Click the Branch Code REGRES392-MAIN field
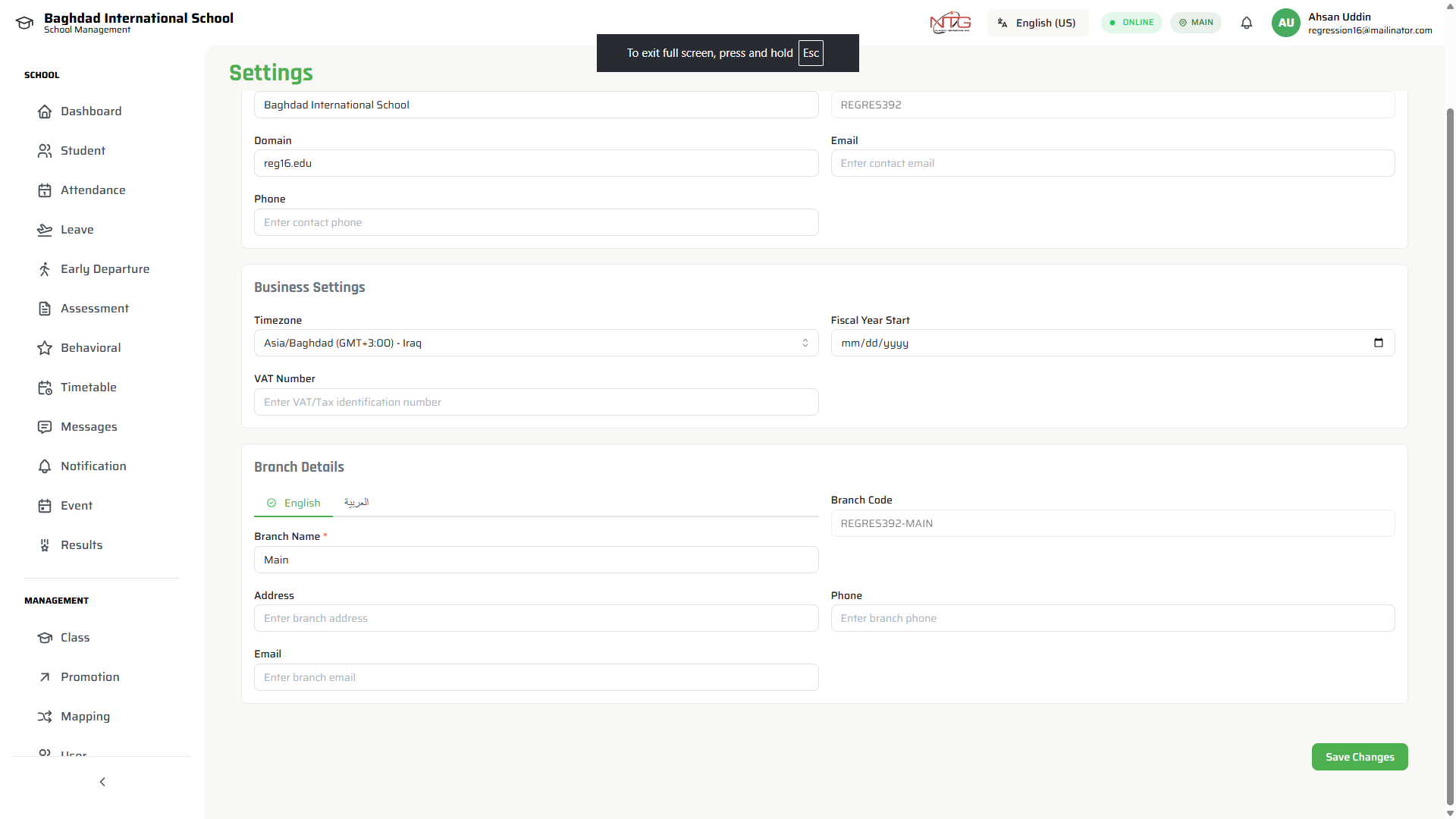This screenshot has height=819, width=1456. [x=1112, y=523]
